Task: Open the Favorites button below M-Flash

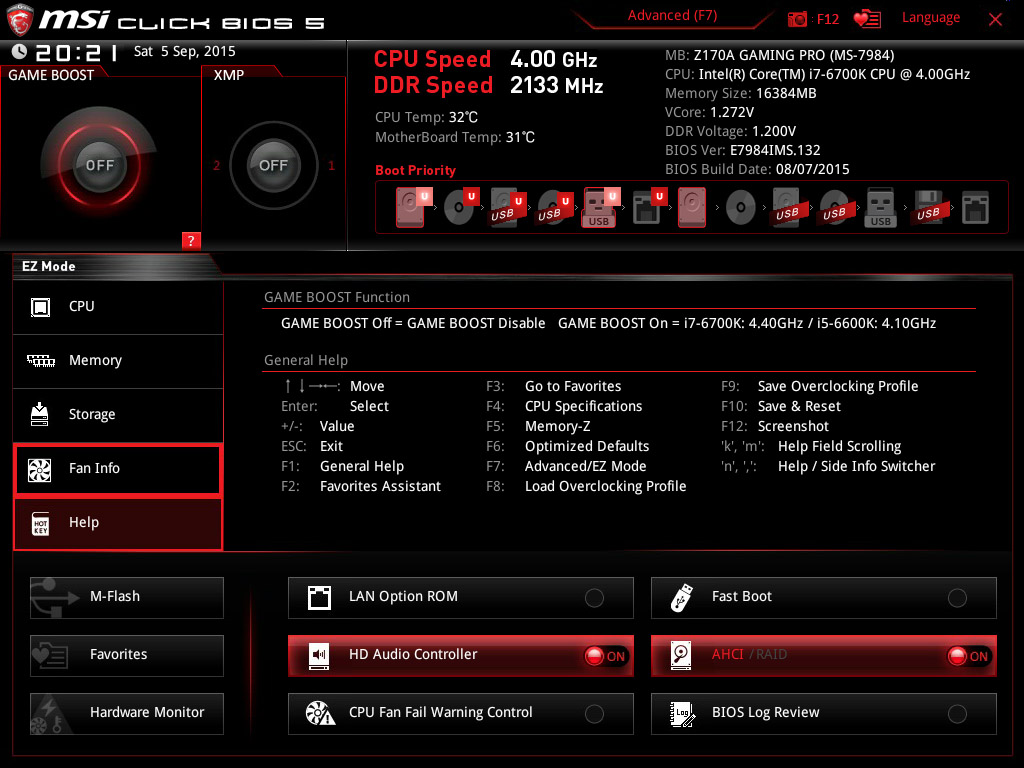Action: 127,656
